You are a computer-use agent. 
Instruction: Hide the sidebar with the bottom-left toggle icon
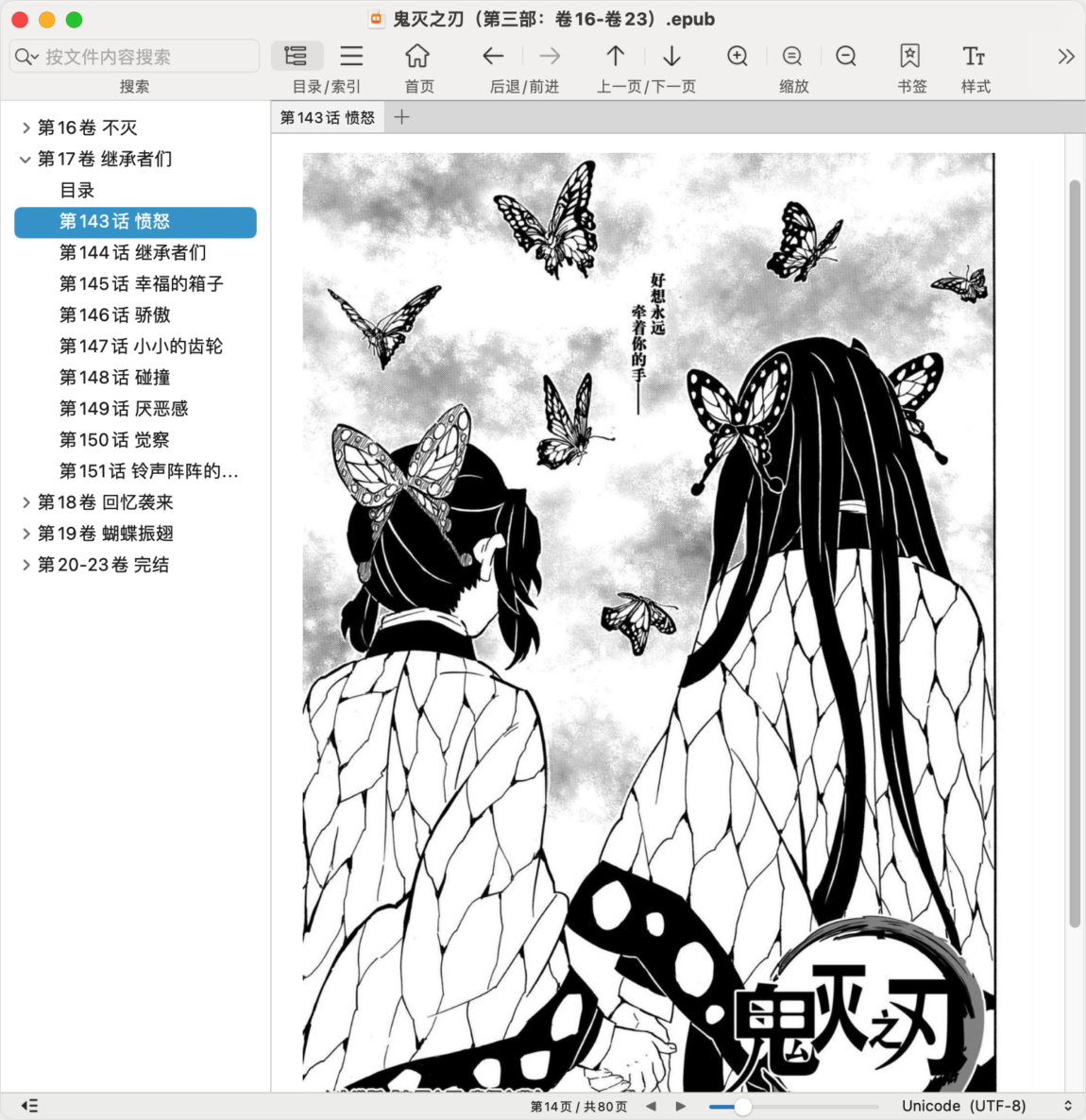point(30,1106)
